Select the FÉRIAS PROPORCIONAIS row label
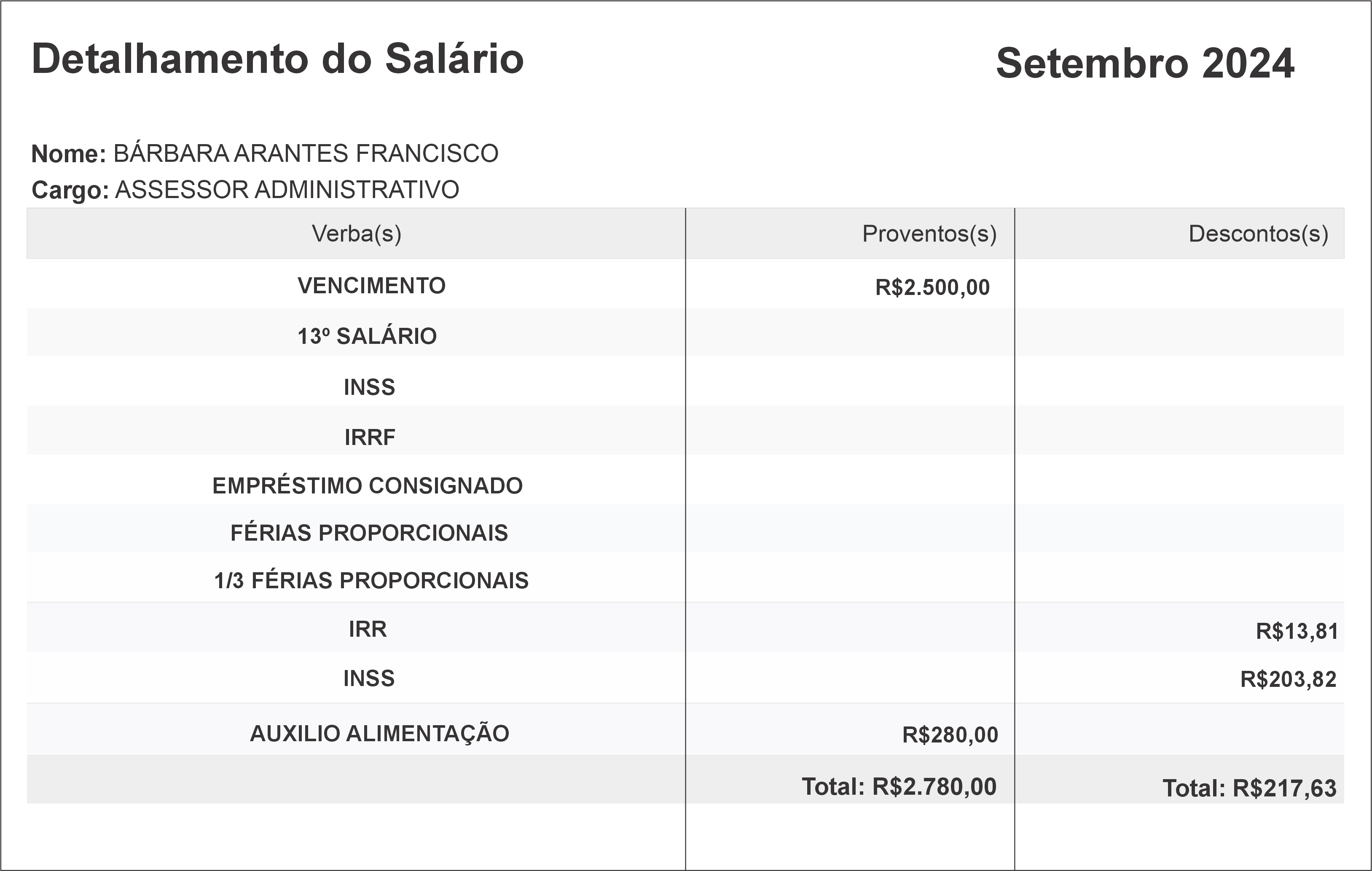The height and width of the screenshot is (871, 1372). point(369,533)
